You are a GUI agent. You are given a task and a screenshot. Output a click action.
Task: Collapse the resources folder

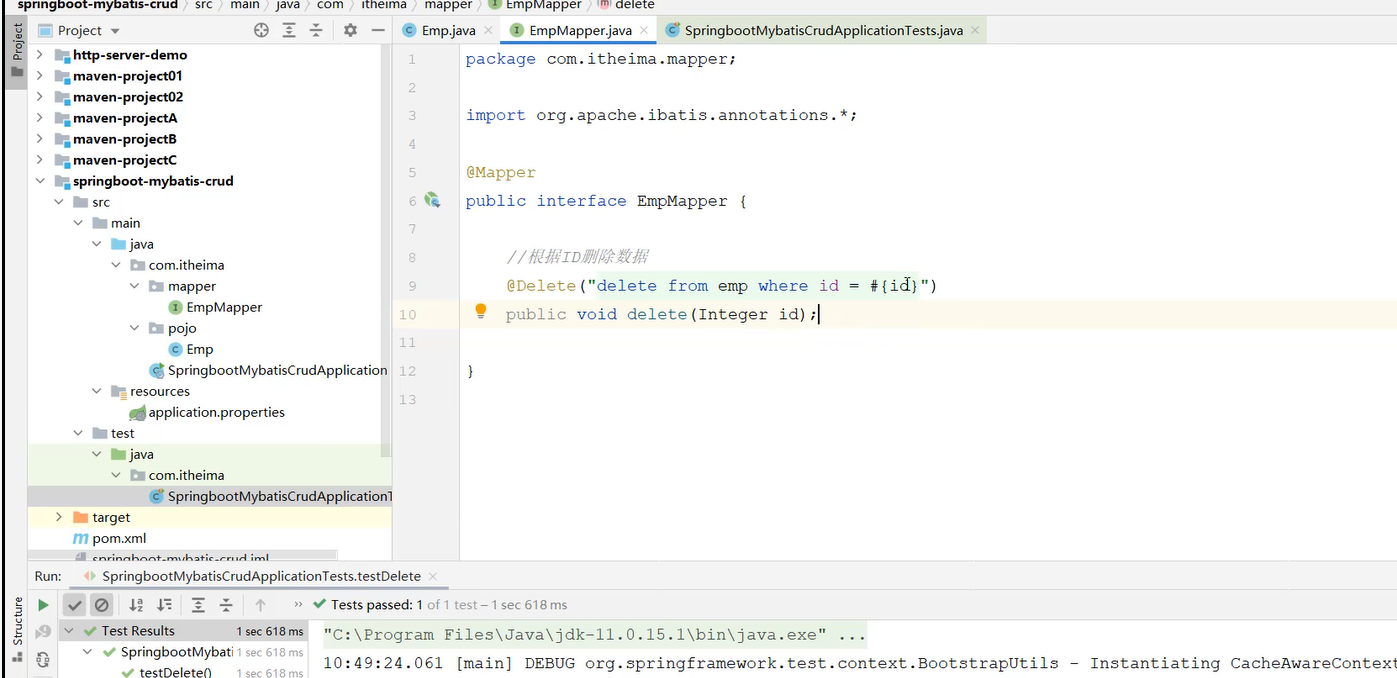pos(97,392)
